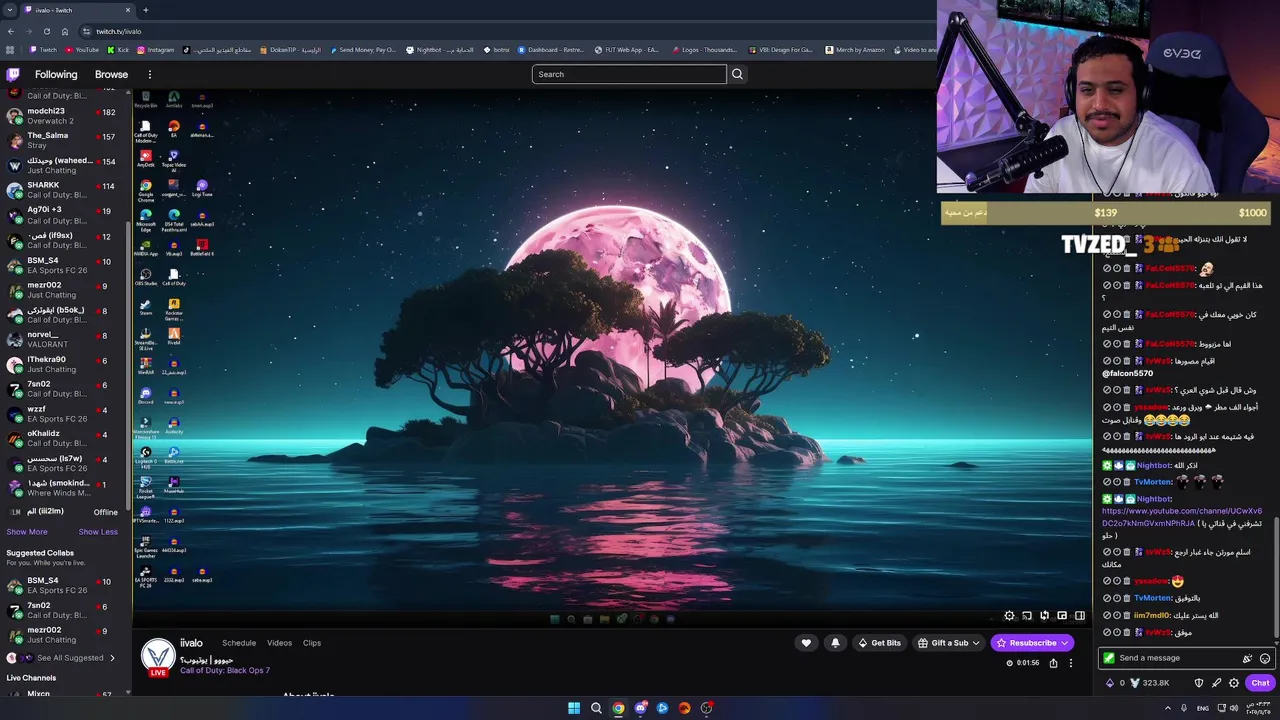Open the player settings gear icon
Screen dimensions: 1280x720
pos(1009,616)
